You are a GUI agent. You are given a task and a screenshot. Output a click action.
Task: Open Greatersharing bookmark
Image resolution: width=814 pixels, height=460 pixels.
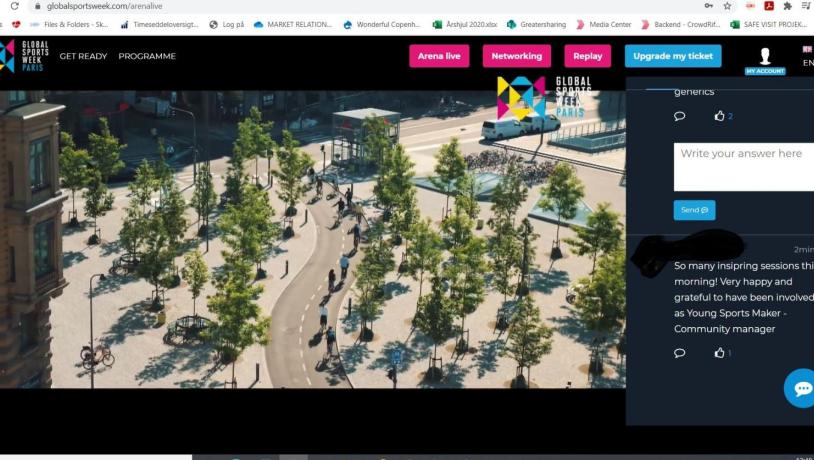(537, 24)
